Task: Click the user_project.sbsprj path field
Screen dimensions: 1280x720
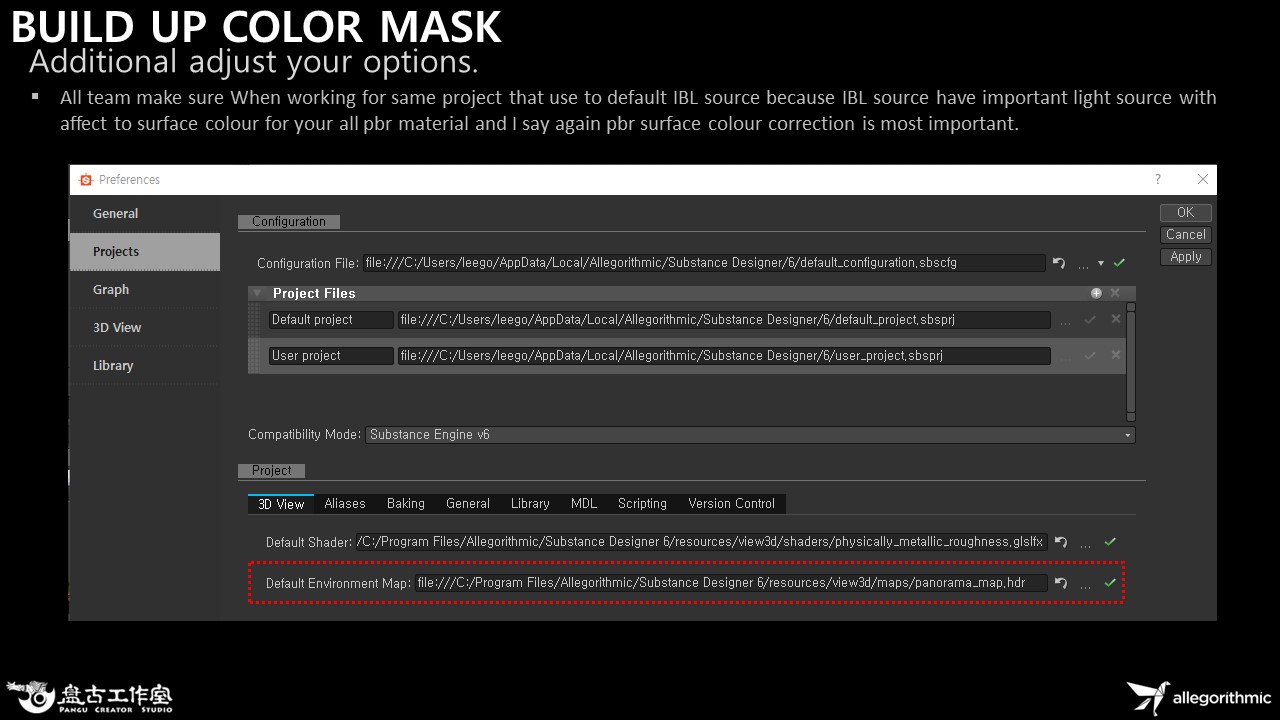Action: pos(724,355)
